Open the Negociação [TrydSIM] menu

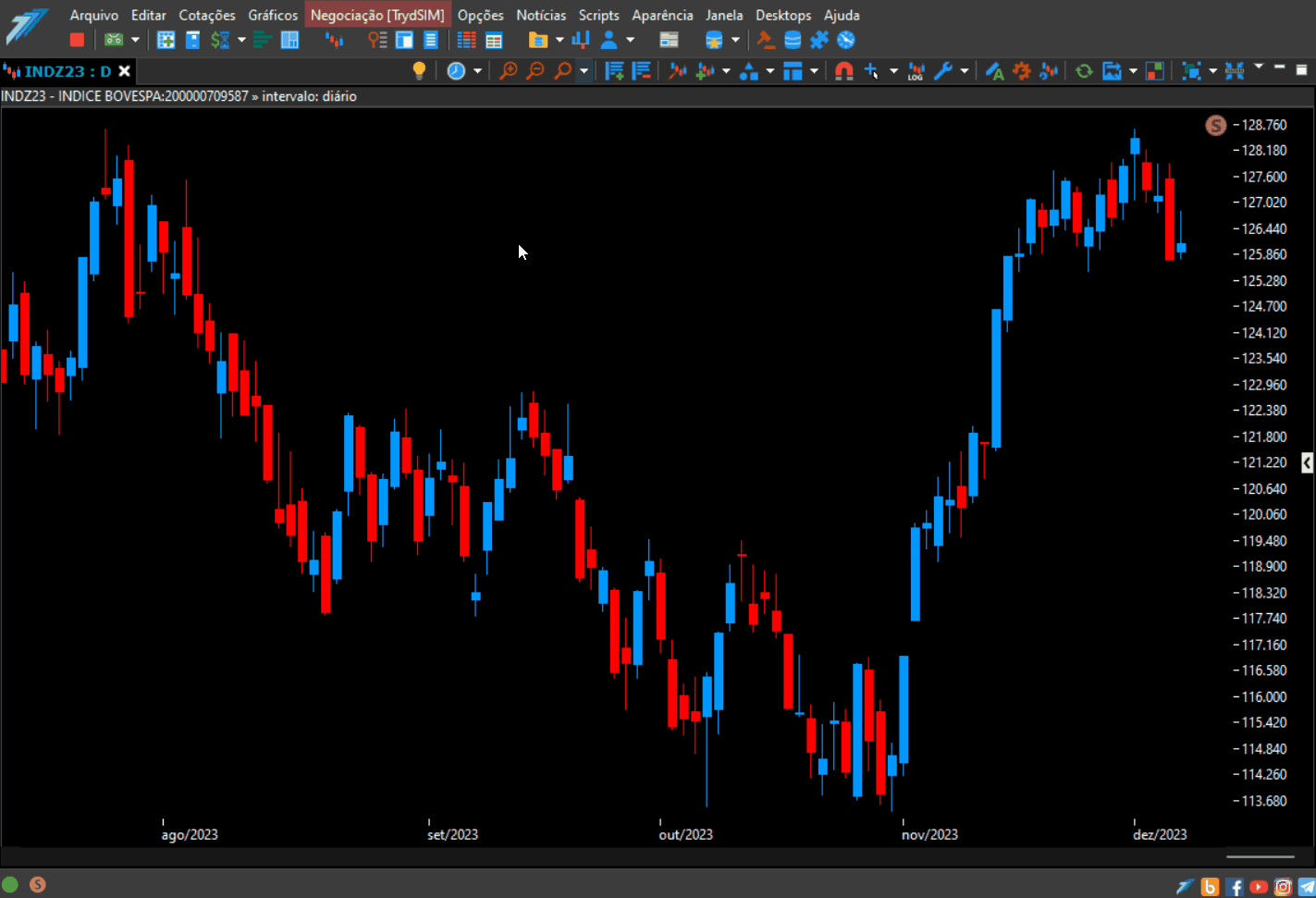[377, 15]
